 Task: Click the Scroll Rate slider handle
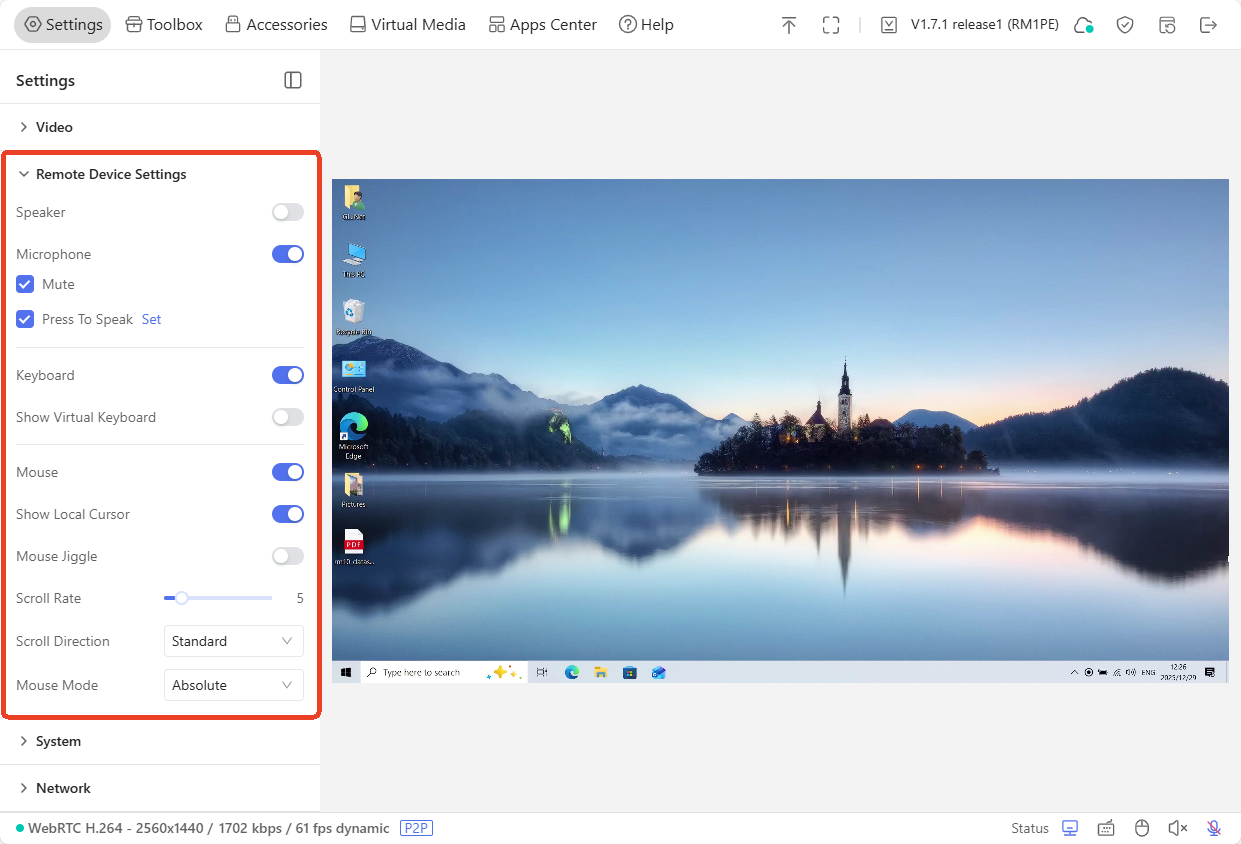pos(181,598)
